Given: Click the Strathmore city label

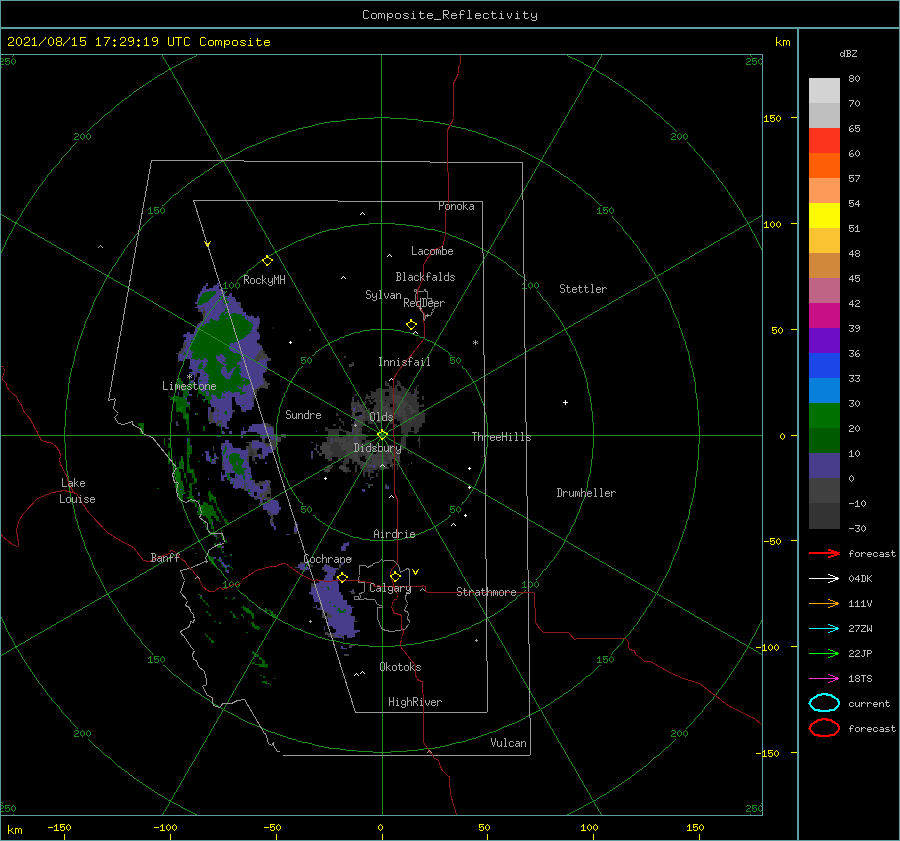Looking at the screenshot, I should coord(486,592).
